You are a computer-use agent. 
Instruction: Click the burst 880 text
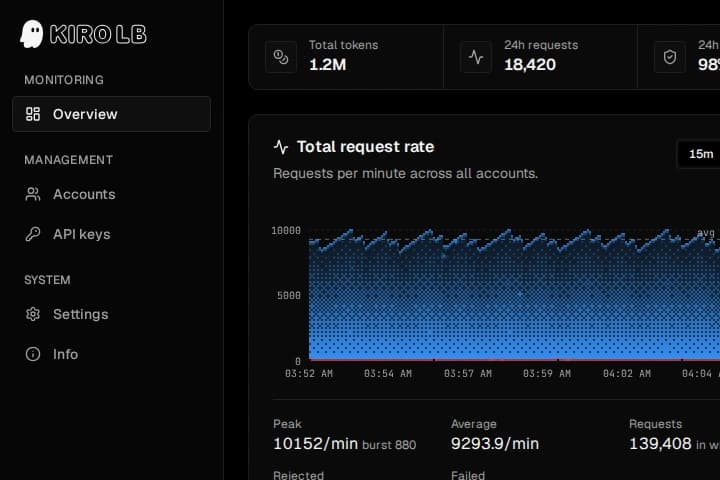pyautogui.click(x=389, y=445)
